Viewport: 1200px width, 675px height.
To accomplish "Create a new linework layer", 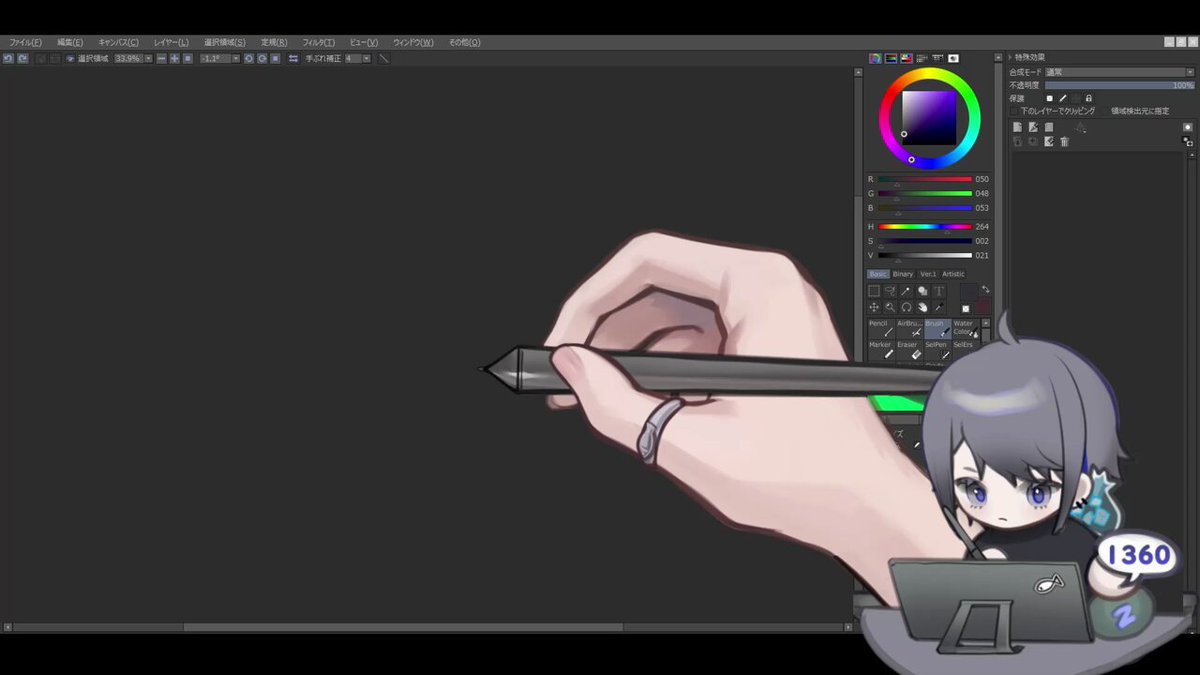I will pos(1033,127).
